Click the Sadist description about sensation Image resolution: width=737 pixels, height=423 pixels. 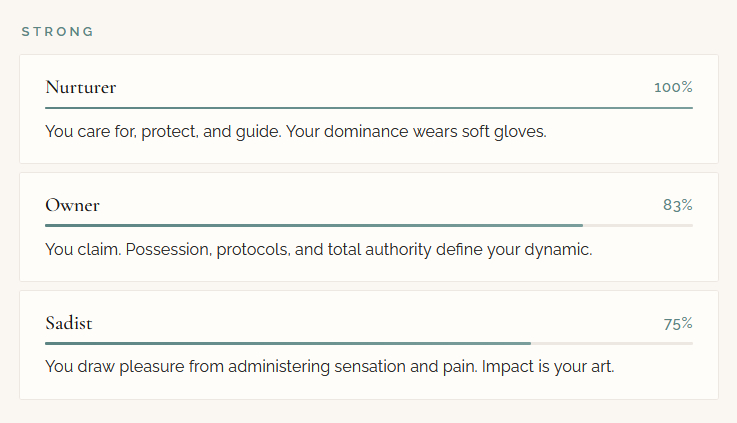pyautogui.click(x=329, y=367)
